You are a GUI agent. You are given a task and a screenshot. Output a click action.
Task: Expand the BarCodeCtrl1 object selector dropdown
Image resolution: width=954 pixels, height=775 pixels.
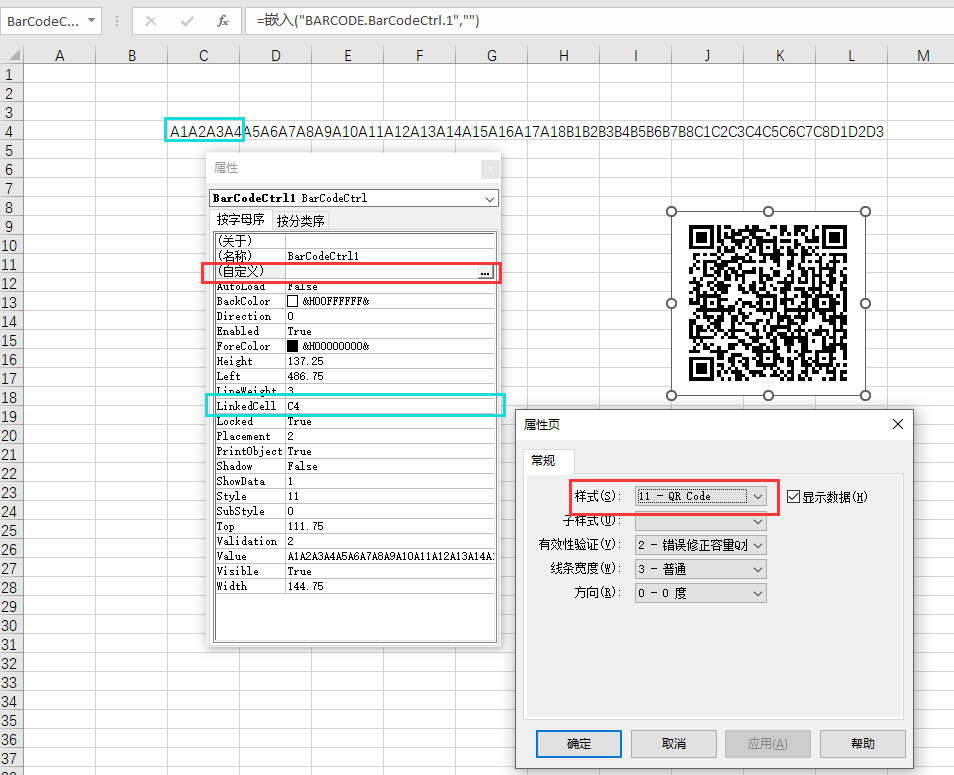[x=489, y=199]
